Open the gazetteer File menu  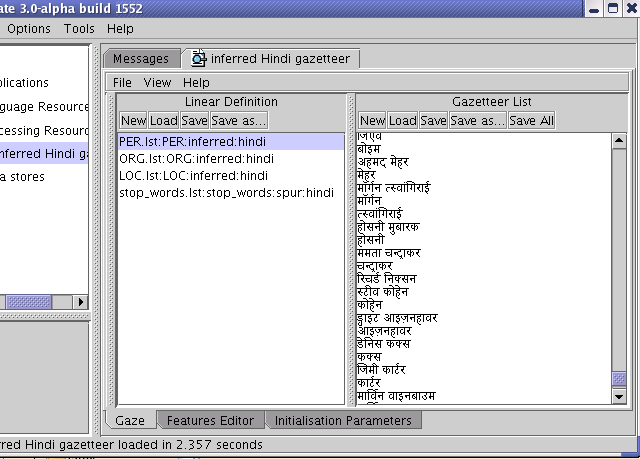click(122, 82)
